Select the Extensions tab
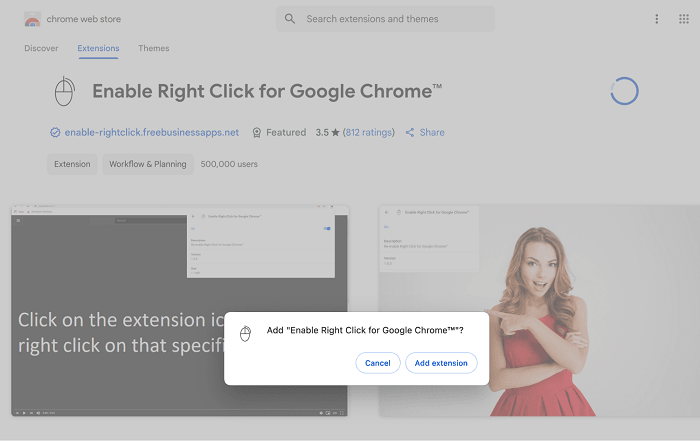Viewport: 700px width, 441px height. click(x=98, y=48)
